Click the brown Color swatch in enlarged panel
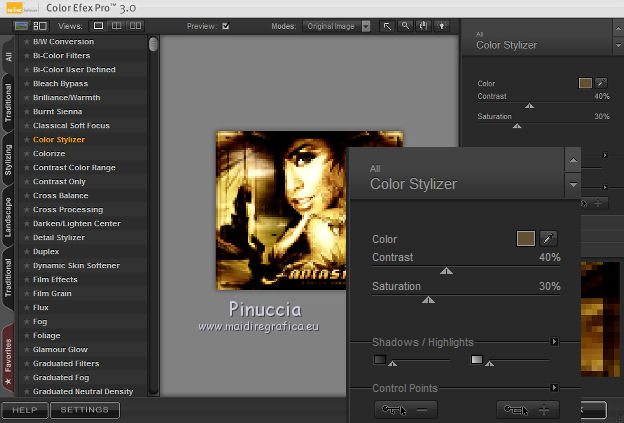The image size is (624, 423). pyautogui.click(x=525, y=238)
